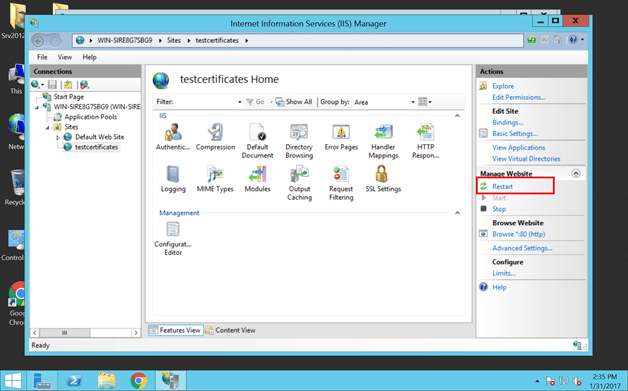Switch to Content View tab
This screenshot has width=628, height=391.
point(231,331)
